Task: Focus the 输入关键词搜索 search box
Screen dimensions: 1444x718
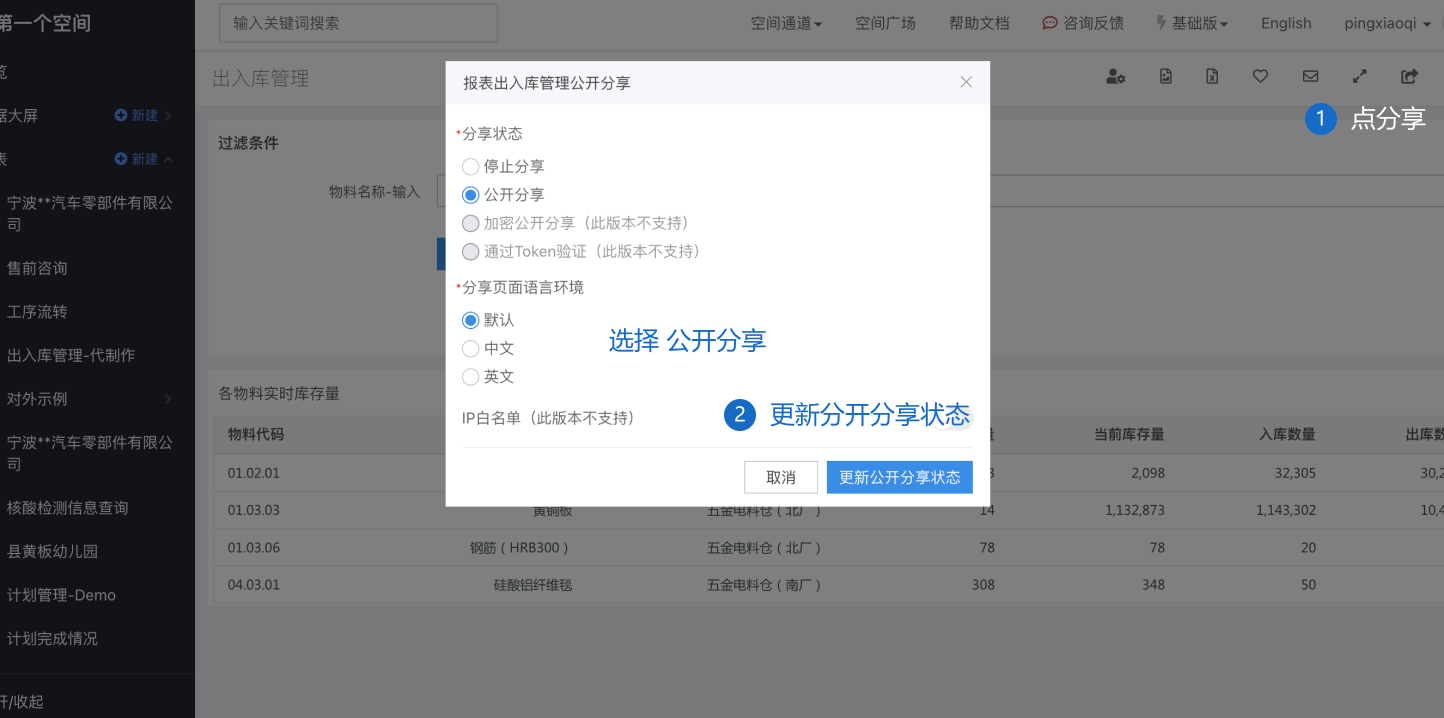Action: click(358, 23)
